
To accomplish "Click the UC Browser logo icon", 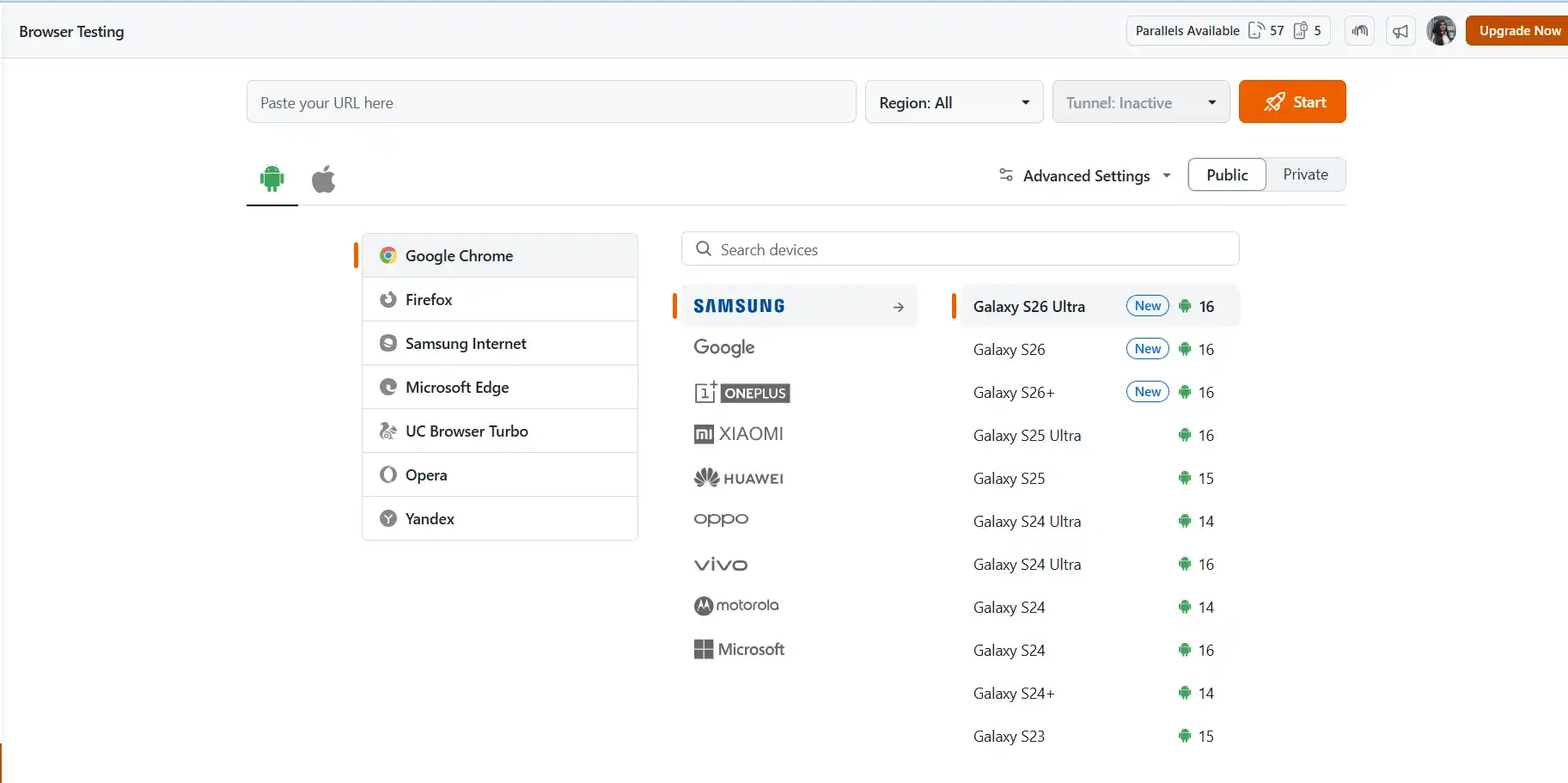I will [x=388, y=431].
